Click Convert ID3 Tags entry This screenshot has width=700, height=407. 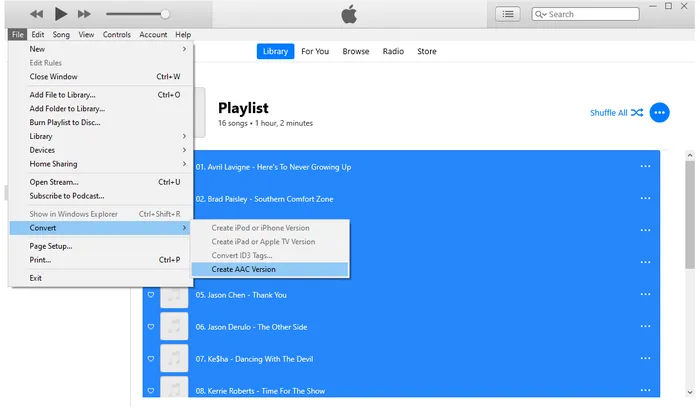270,256
